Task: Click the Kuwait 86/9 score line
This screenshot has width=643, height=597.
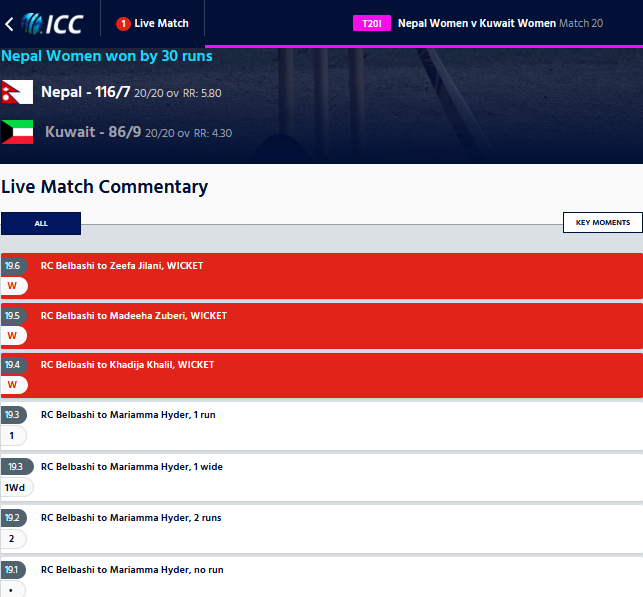Action: (139, 132)
